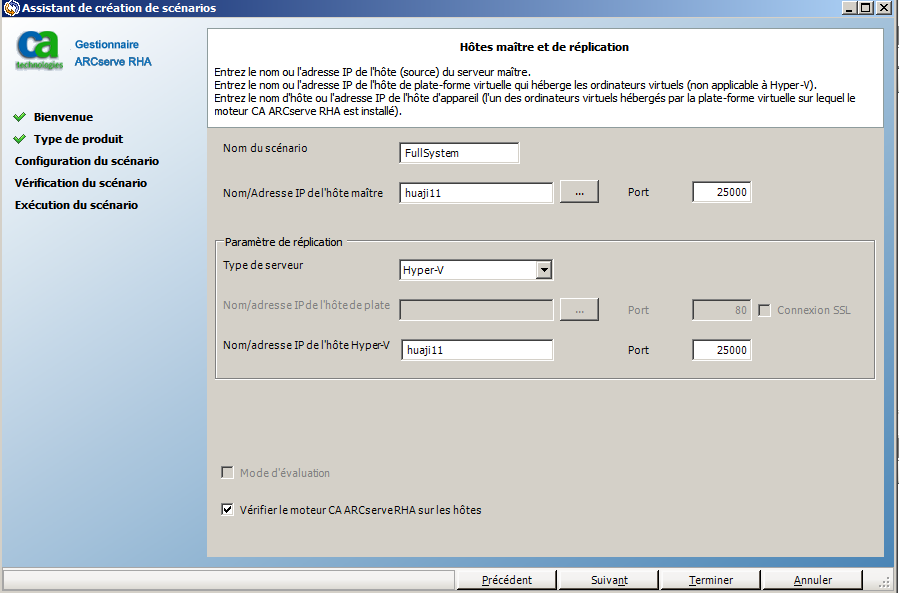
Task: Click the master host name input field
Action: [x=476, y=193]
